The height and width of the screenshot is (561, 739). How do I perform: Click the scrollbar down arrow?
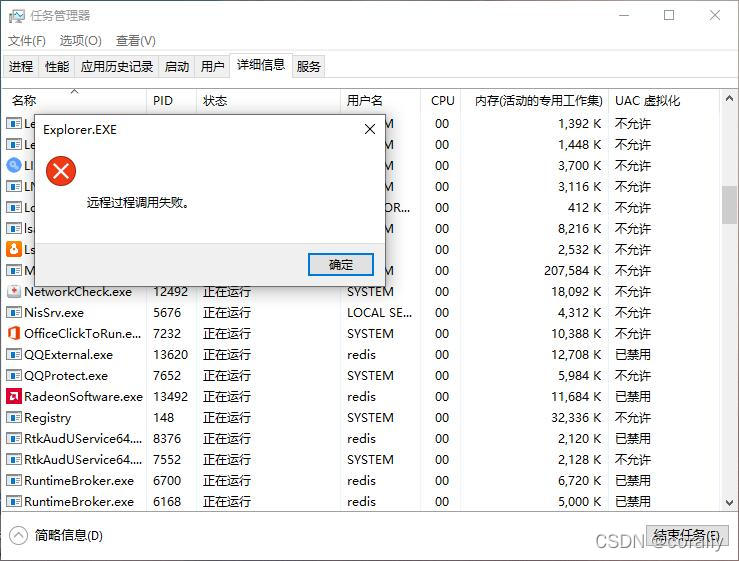pos(729,502)
